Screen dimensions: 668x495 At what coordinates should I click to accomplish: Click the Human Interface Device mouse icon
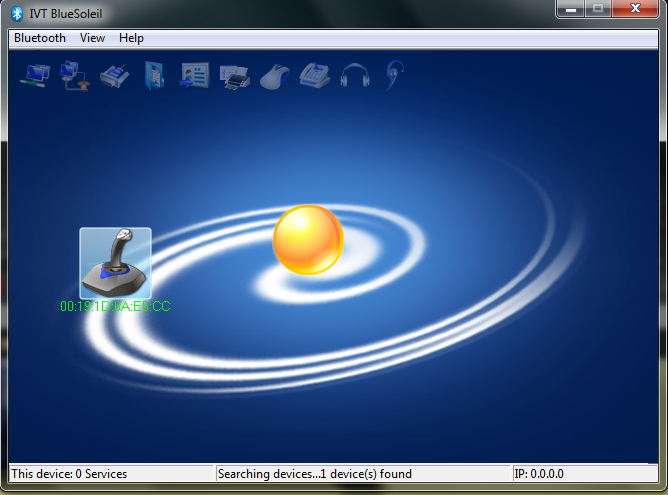coord(275,77)
